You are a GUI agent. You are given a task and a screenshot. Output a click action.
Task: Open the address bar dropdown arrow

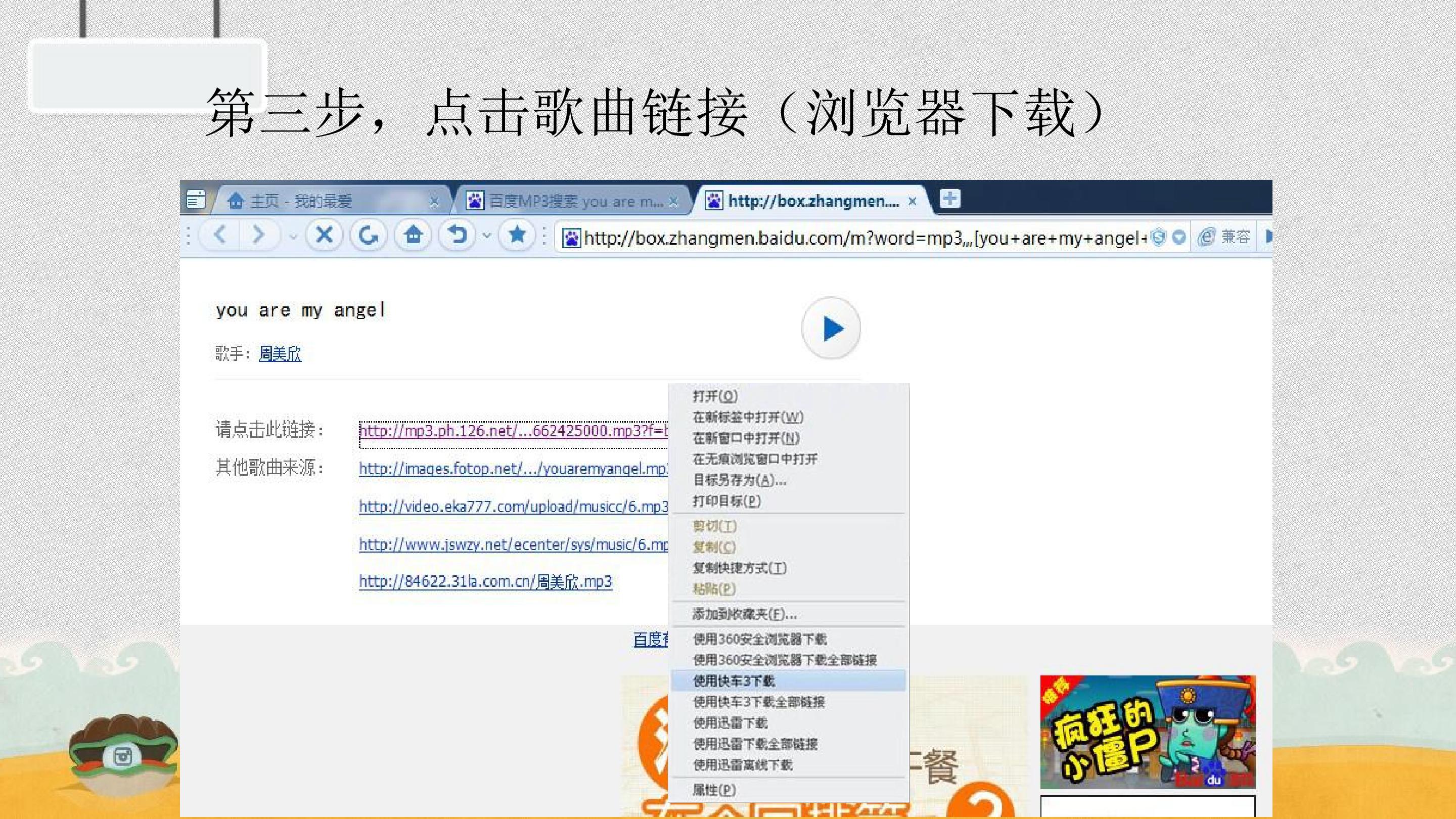(1178, 238)
